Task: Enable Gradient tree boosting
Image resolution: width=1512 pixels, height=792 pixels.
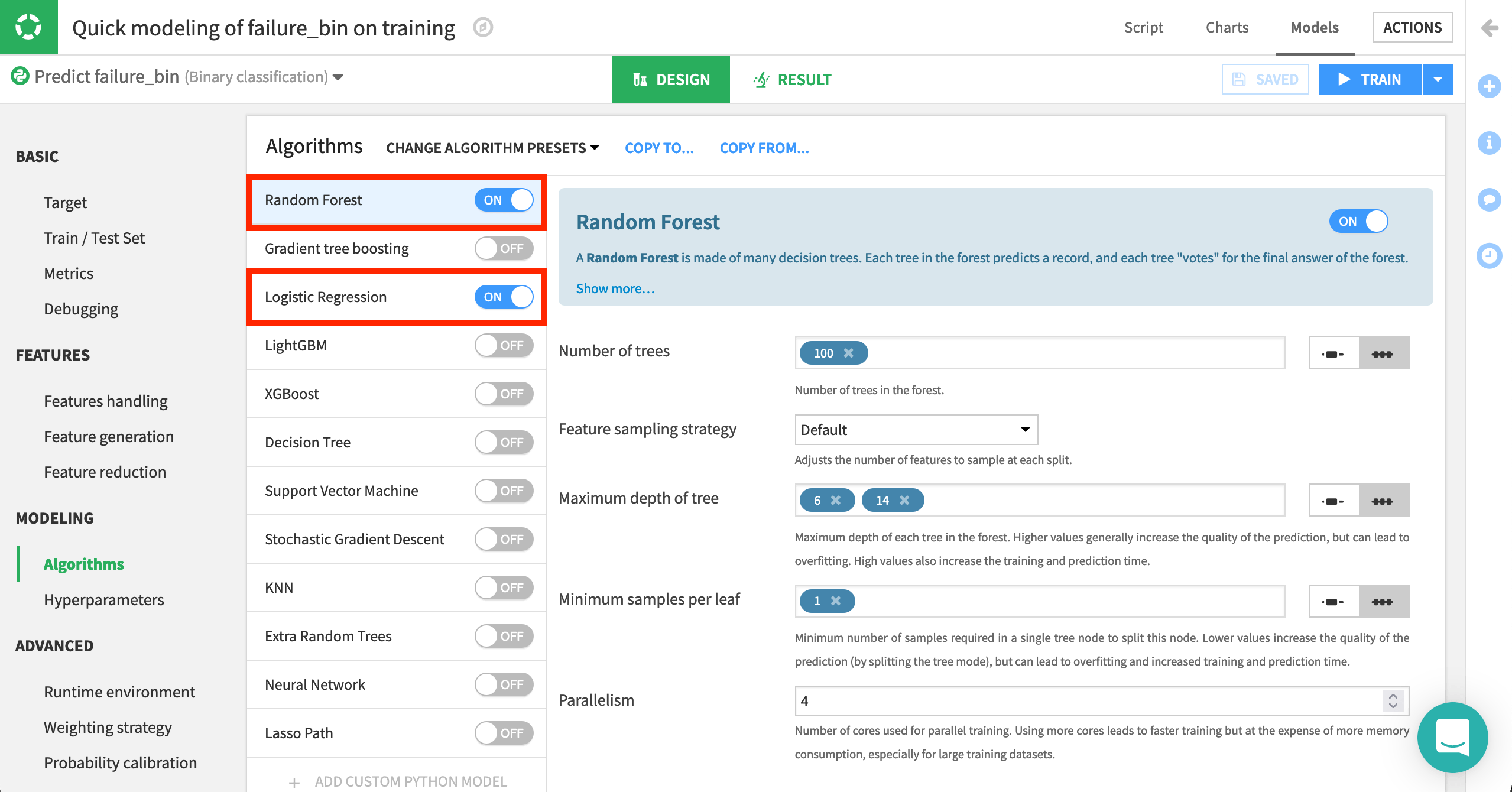Action: coord(504,248)
